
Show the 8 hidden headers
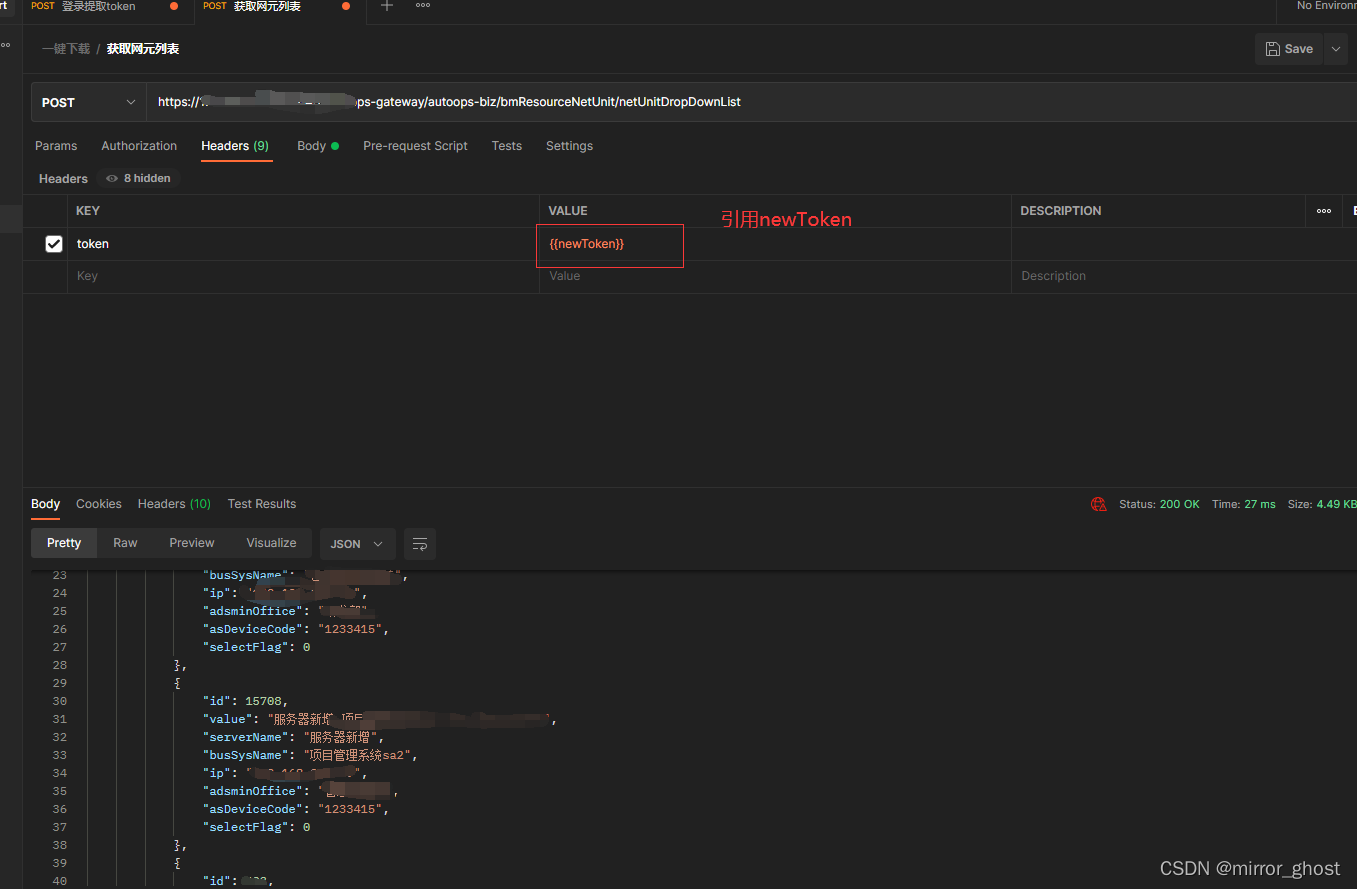click(x=138, y=178)
